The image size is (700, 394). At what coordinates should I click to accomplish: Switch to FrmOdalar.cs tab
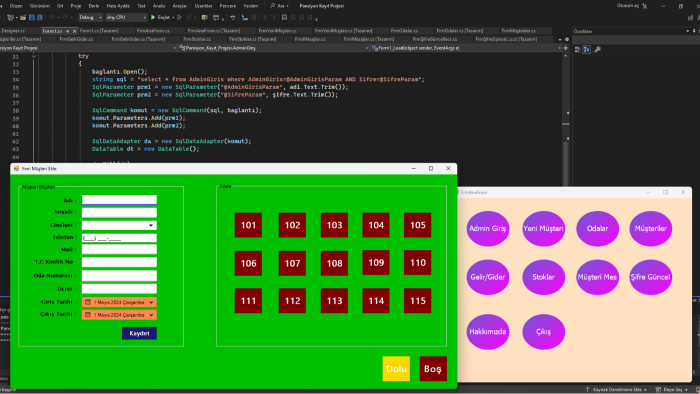click(x=404, y=31)
